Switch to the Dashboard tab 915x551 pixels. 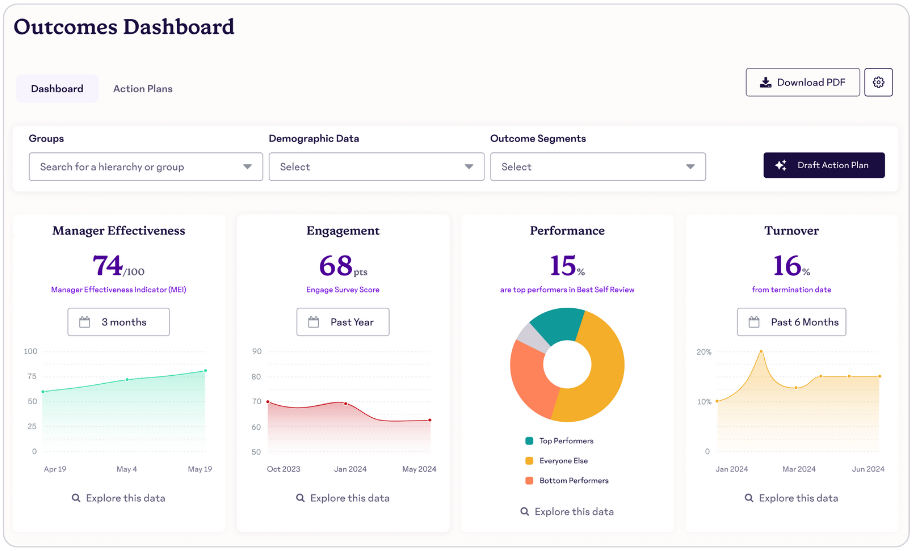tap(57, 89)
